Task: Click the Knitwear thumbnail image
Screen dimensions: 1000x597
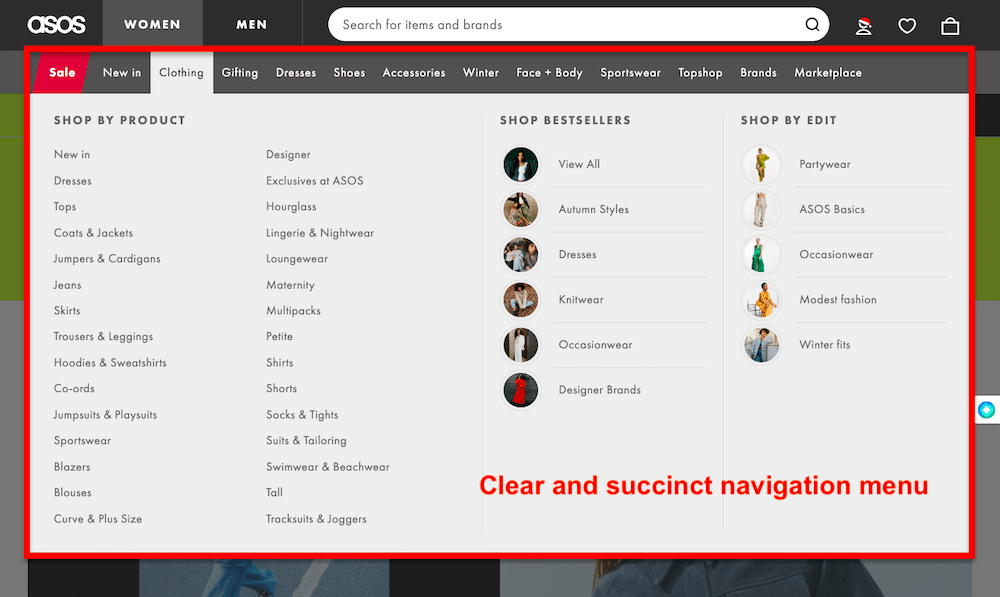Action: click(521, 300)
